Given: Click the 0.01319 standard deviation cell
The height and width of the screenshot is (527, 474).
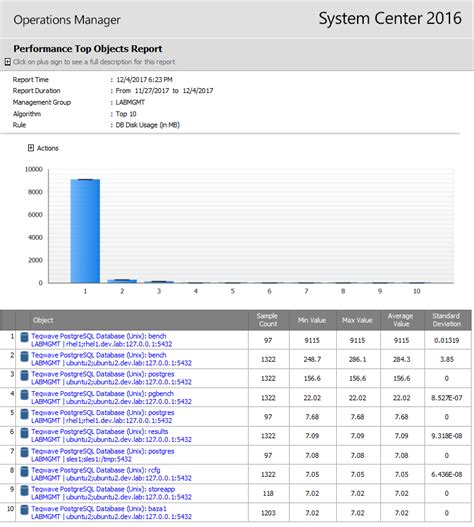Looking at the screenshot, I should pyautogui.click(x=447, y=340).
